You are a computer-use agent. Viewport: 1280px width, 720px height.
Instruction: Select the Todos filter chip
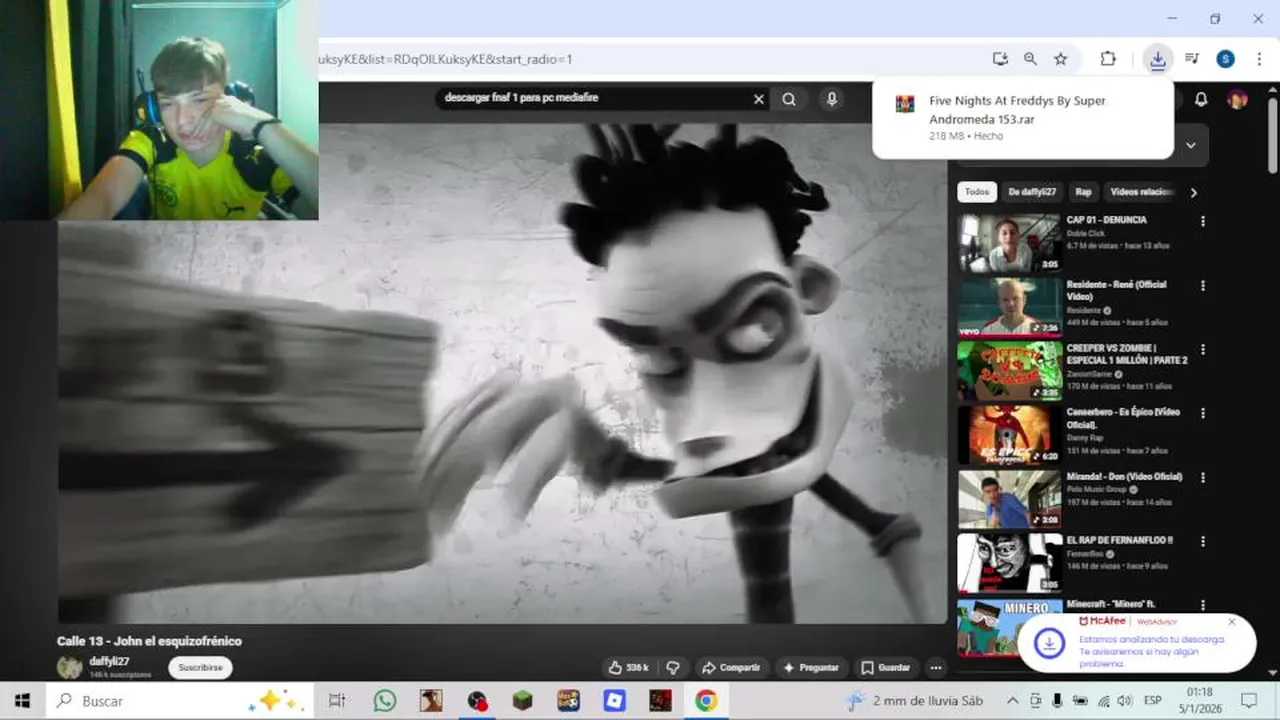(x=977, y=192)
